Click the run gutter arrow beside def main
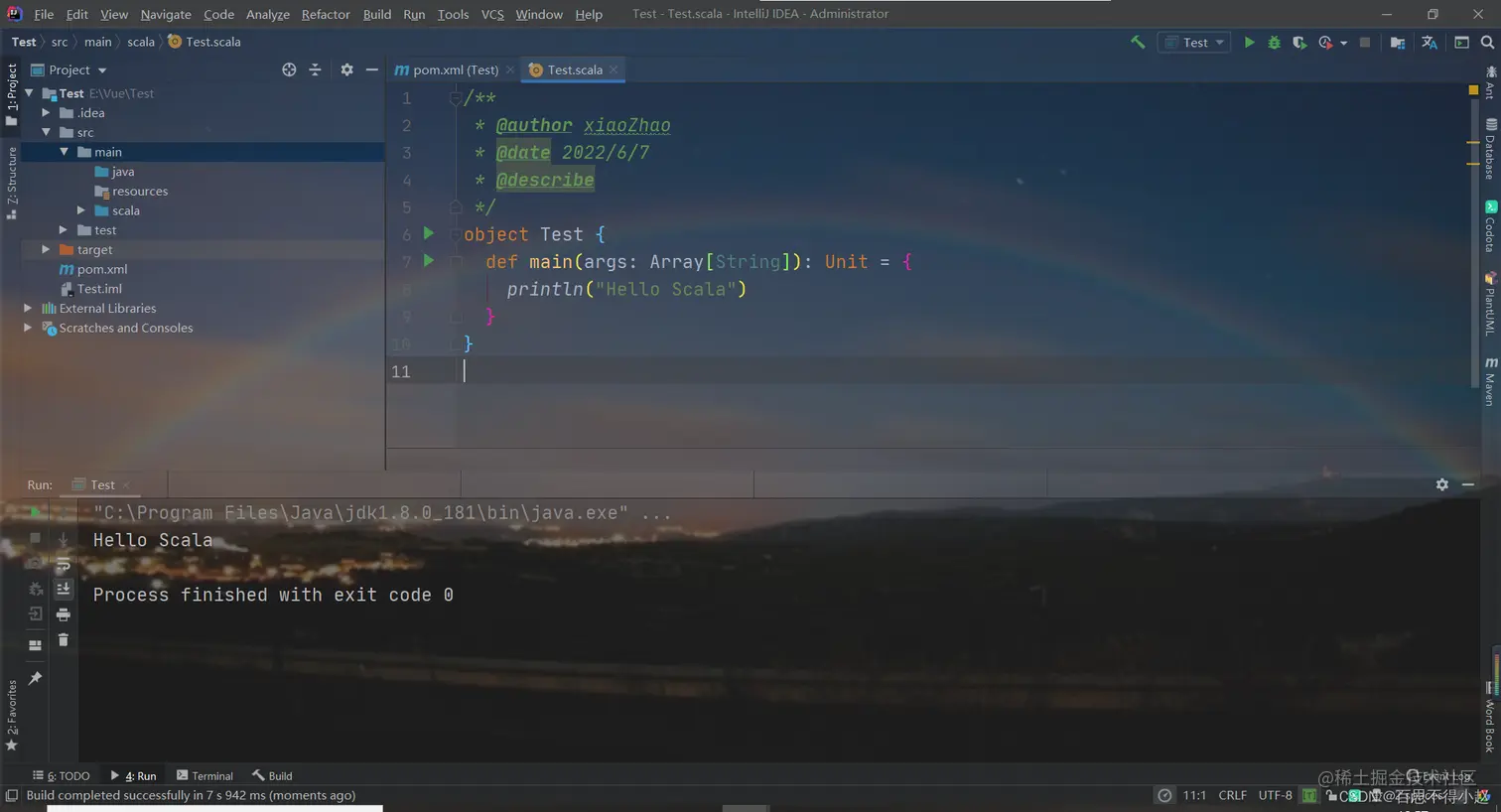1501x812 pixels. pos(429,260)
